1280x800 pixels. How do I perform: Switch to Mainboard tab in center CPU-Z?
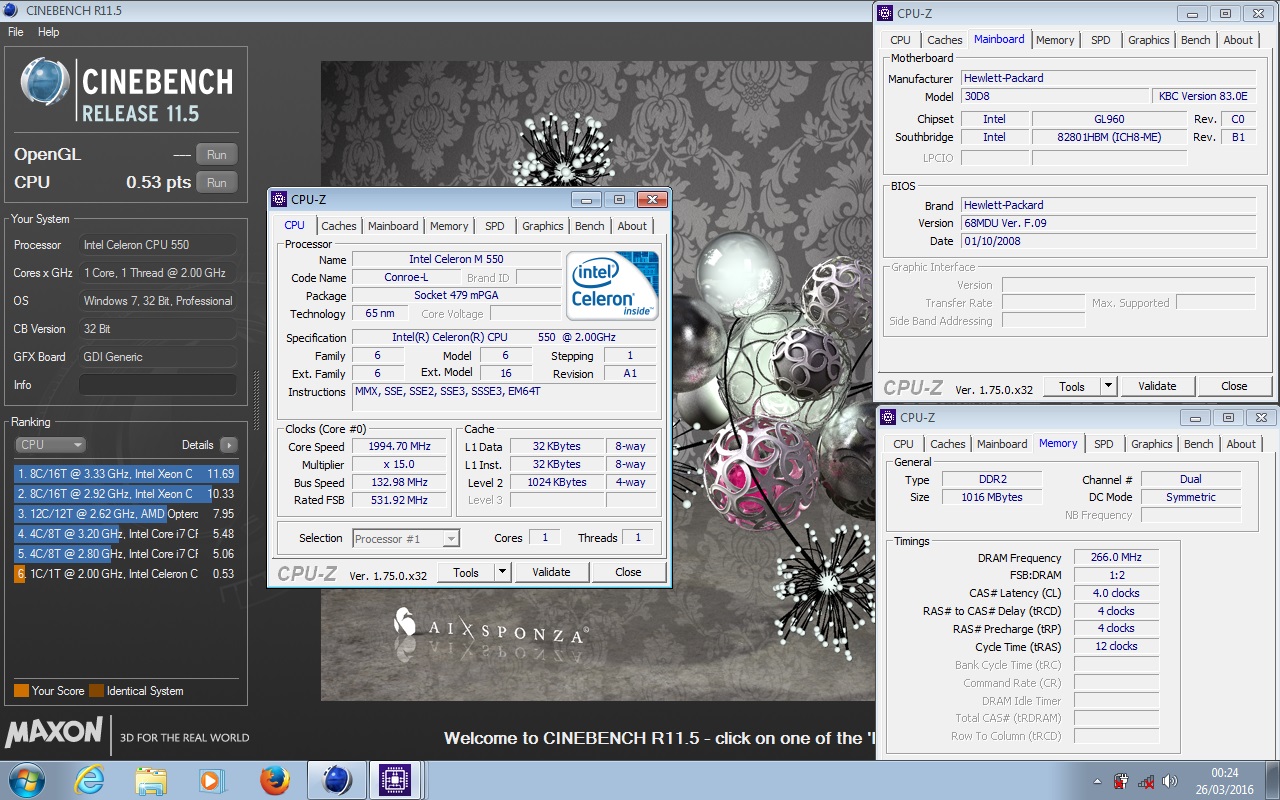tap(393, 226)
